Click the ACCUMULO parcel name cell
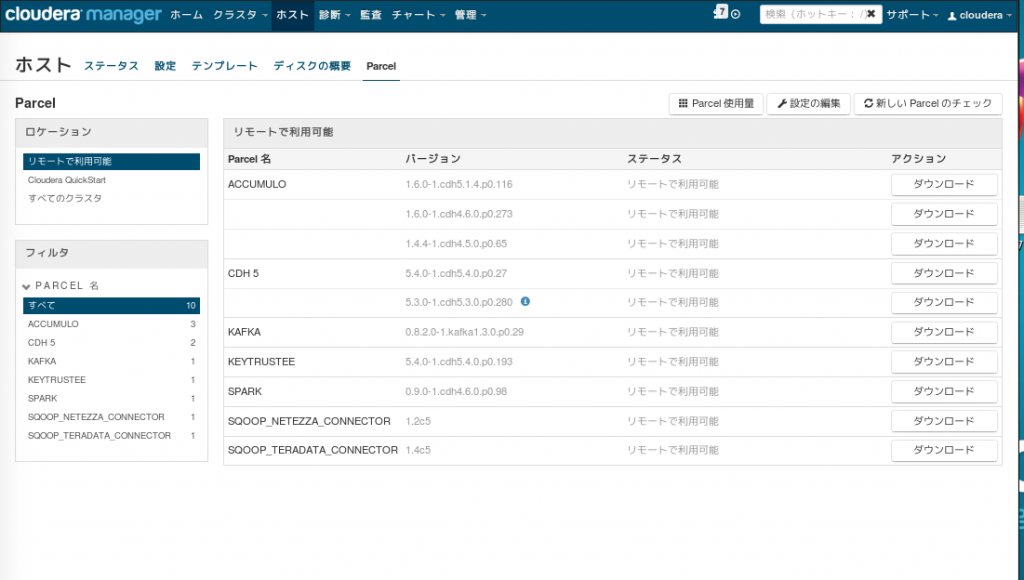 257,184
